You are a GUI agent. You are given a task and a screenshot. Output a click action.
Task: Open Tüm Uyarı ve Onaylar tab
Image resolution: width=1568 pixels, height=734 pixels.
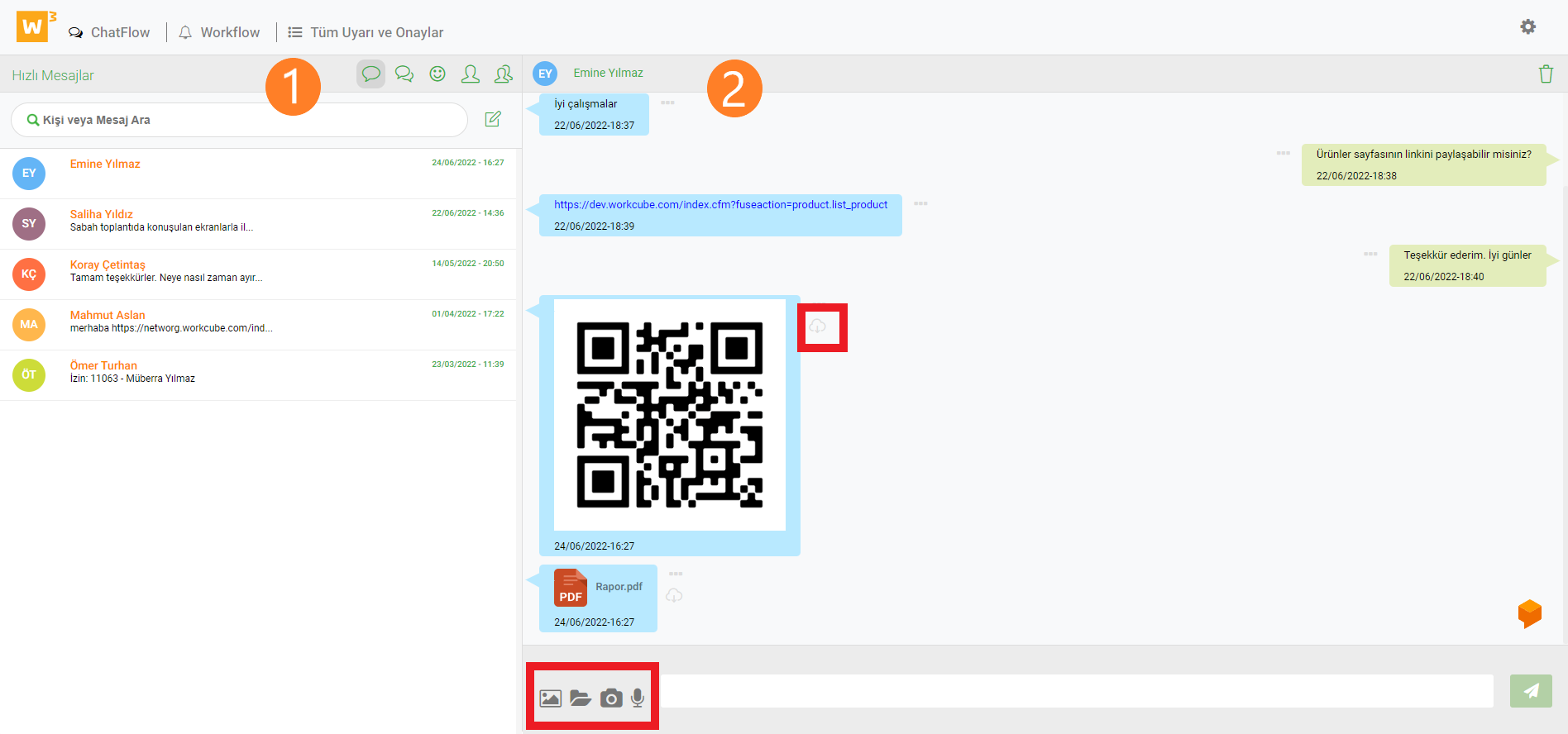pyautogui.click(x=366, y=32)
